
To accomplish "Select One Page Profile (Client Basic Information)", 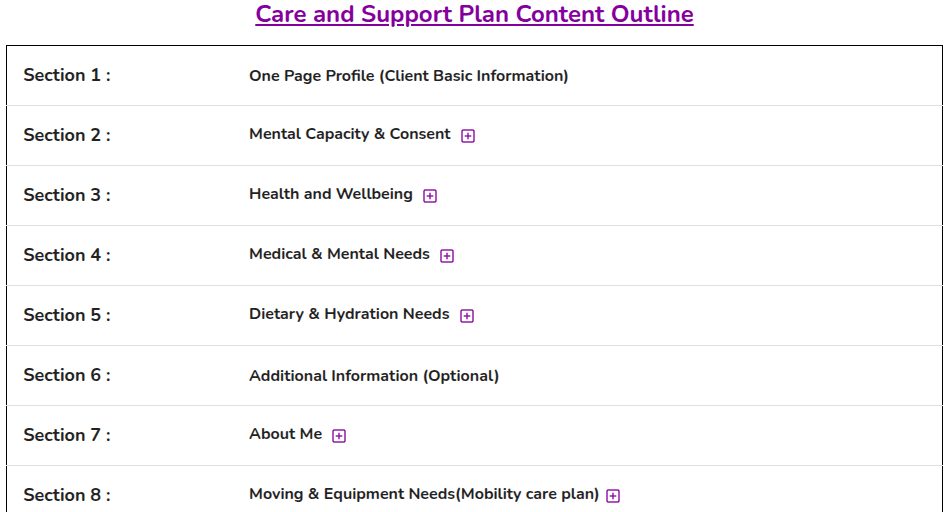I will click(x=409, y=75).
